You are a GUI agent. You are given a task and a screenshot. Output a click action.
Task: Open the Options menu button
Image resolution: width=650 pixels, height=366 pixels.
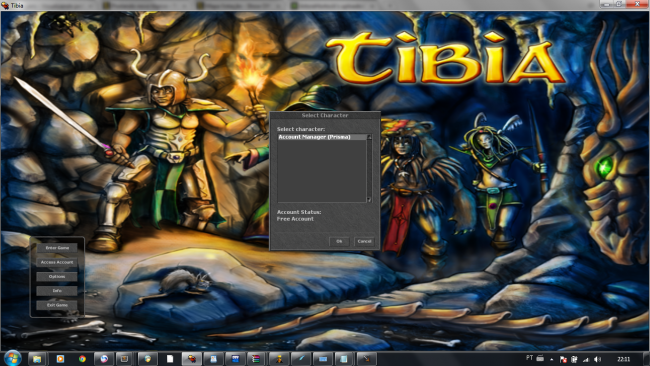pos(57,276)
